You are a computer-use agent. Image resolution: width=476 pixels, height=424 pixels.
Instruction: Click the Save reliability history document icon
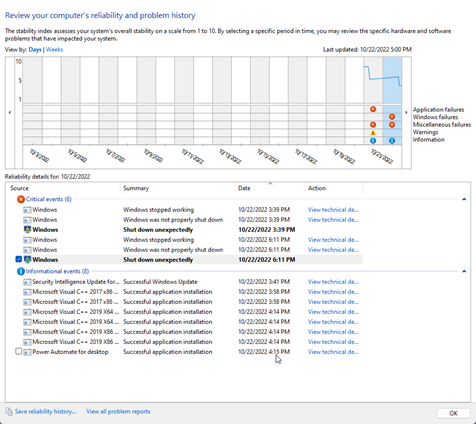(x=9, y=411)
